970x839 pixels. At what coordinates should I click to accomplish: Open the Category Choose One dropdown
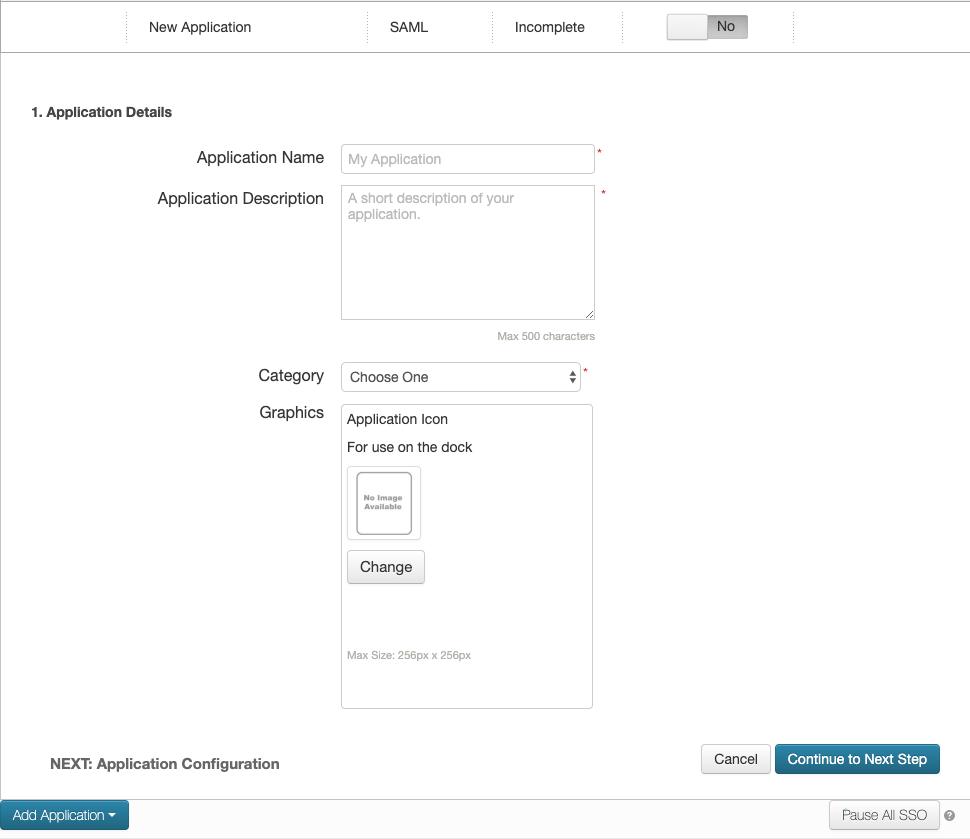pos(461,377)
